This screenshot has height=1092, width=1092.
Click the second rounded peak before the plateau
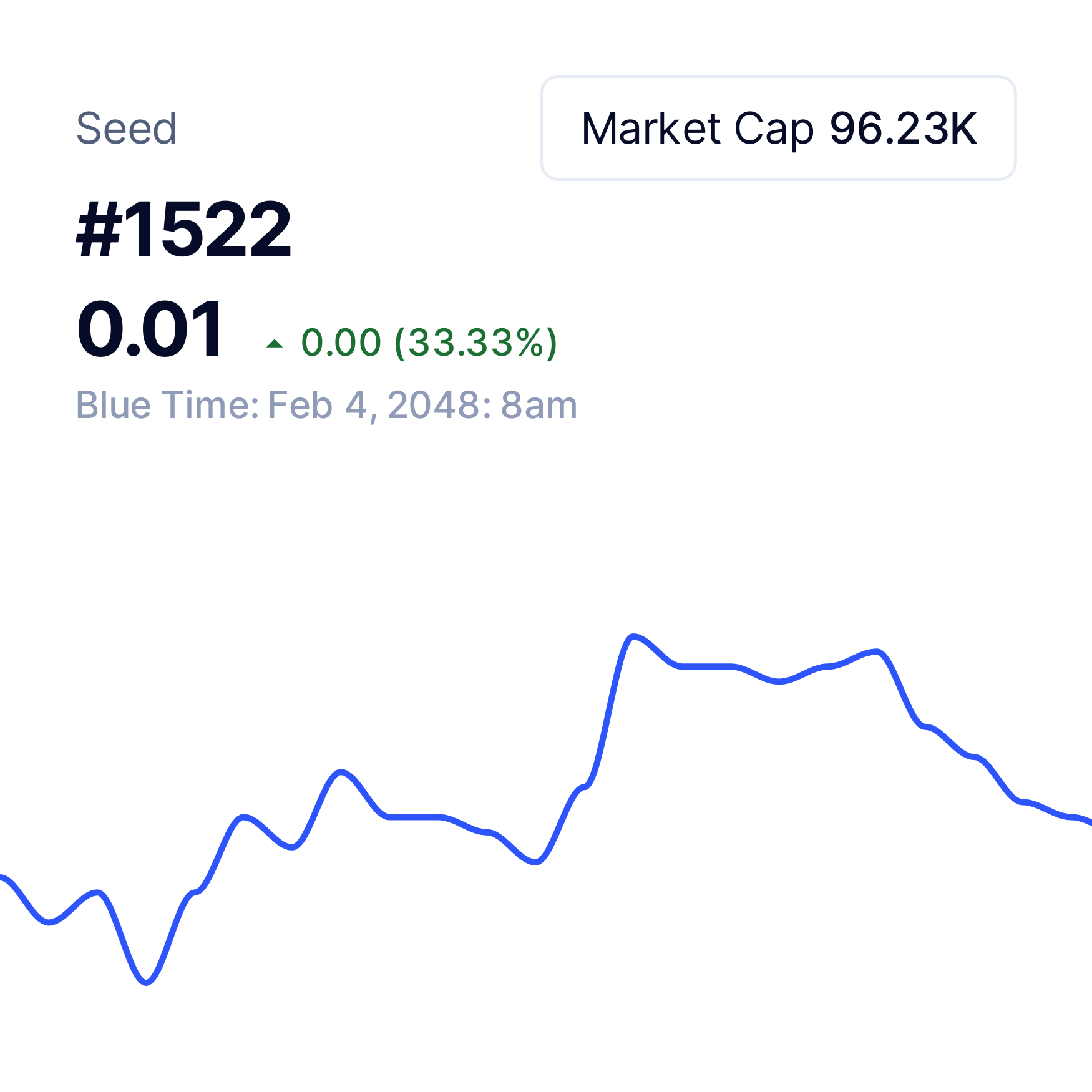point(341,773)
